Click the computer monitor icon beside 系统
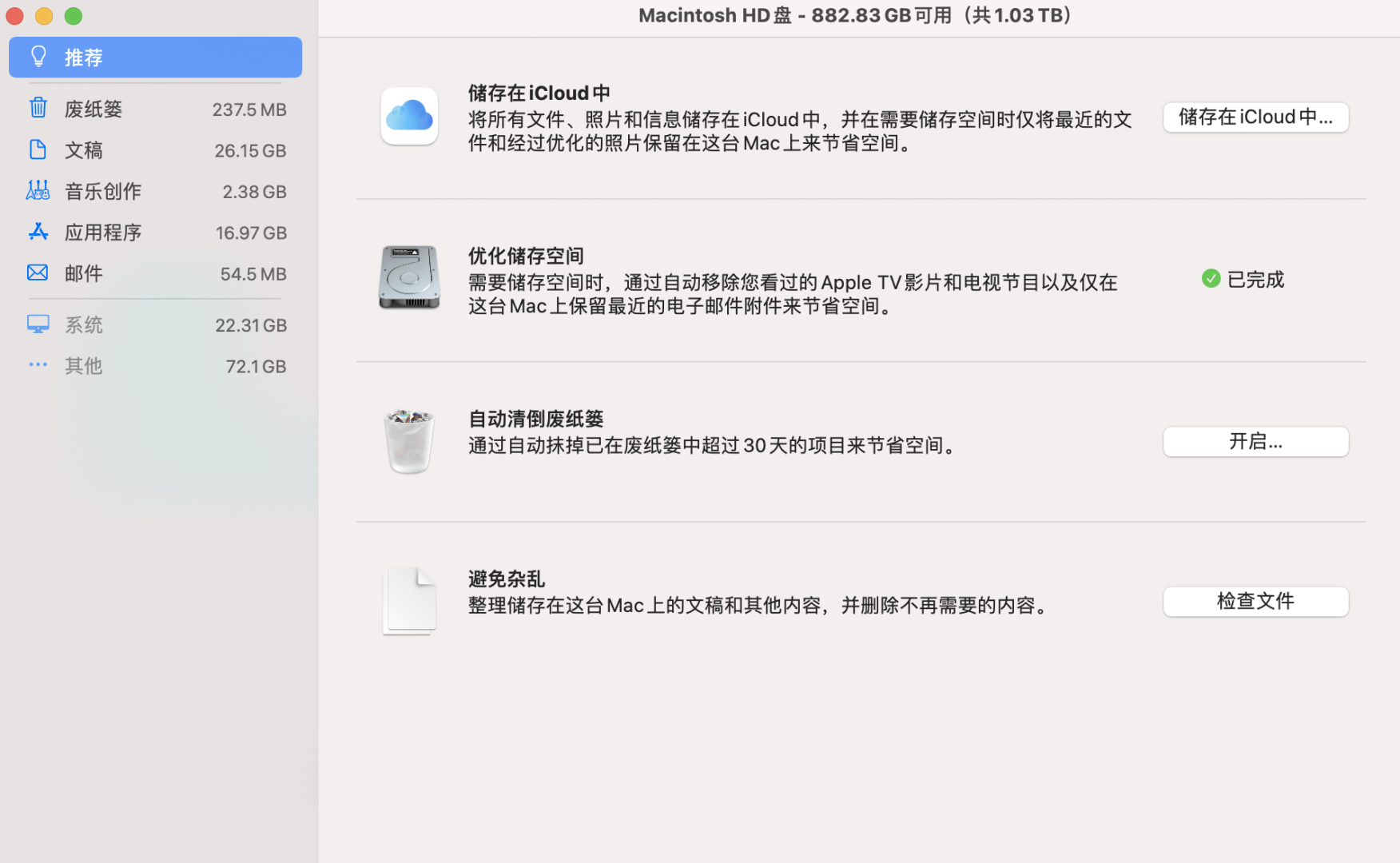 (x=38, y=324)
